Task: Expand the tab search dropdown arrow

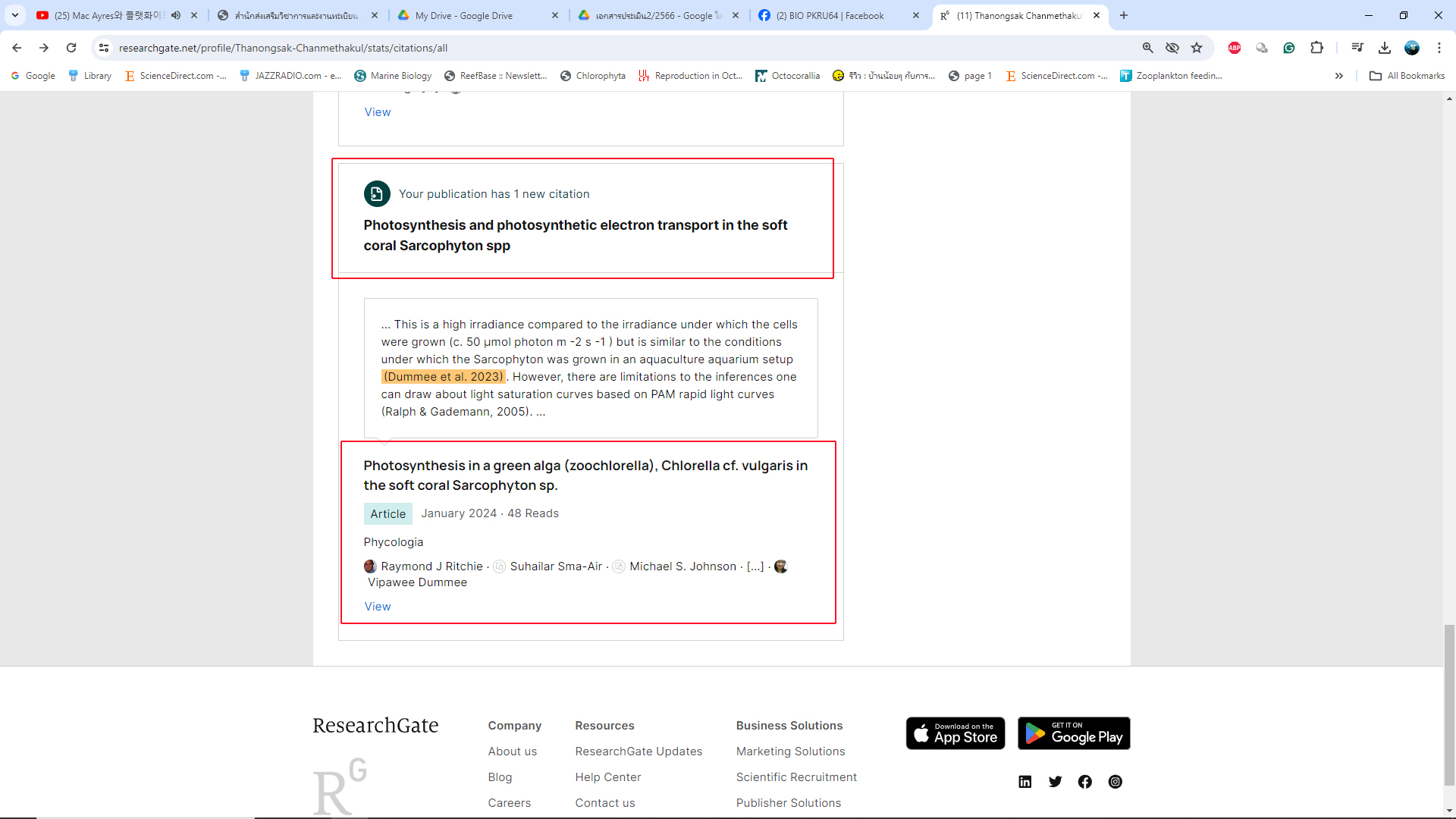Action: click(15, 15)
